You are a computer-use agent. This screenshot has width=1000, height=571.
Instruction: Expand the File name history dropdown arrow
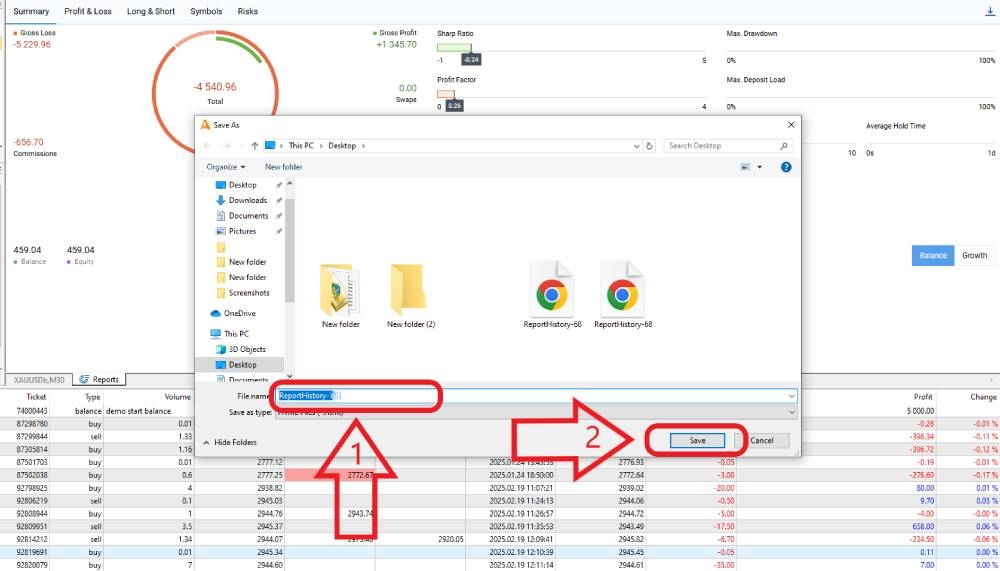pos(791,396)
